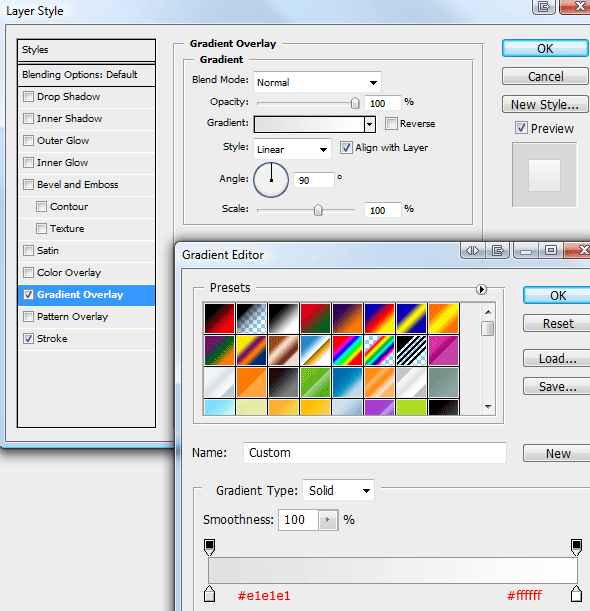
Task: Click the Angle dial control
Action: [x=271, y=180]
